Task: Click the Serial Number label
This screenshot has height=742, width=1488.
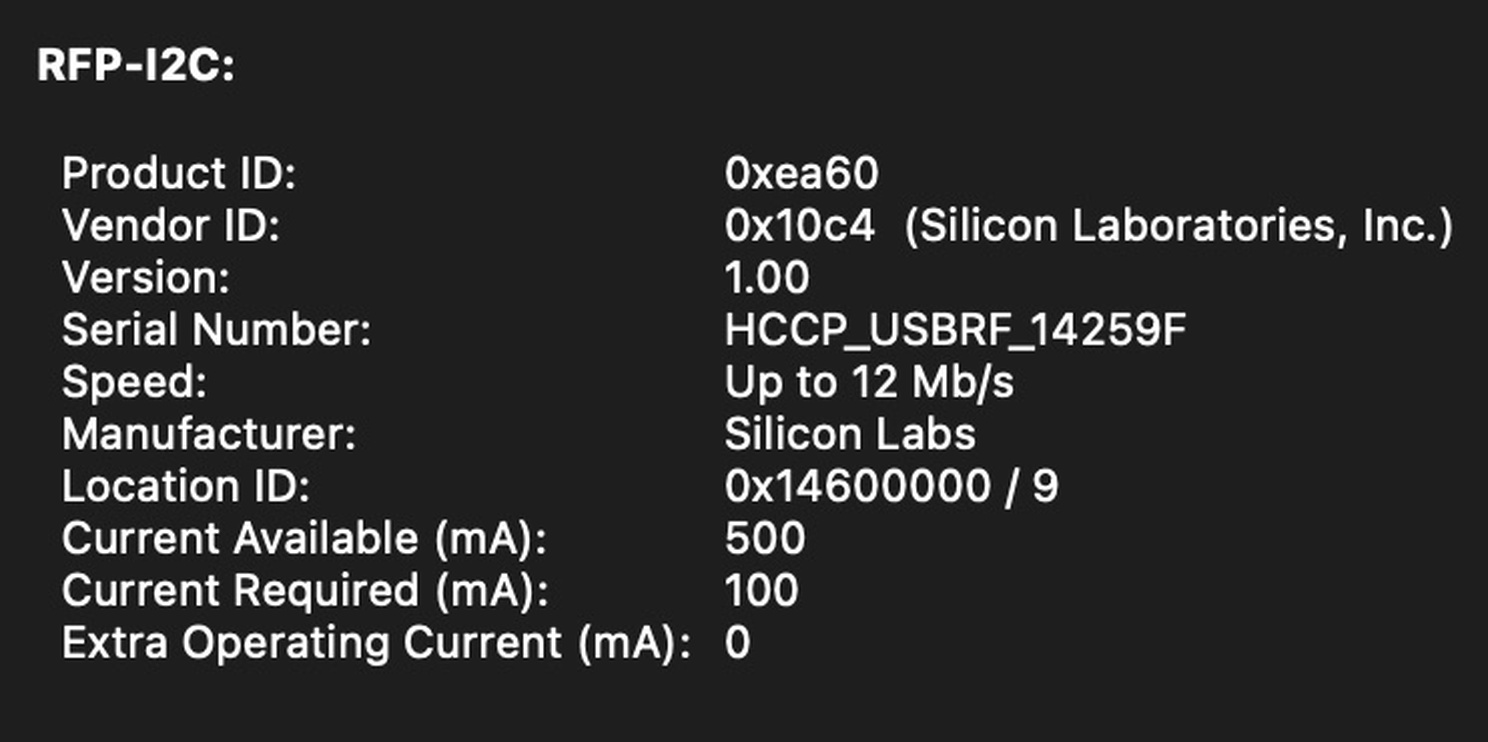Action: (x=216, y=330)
